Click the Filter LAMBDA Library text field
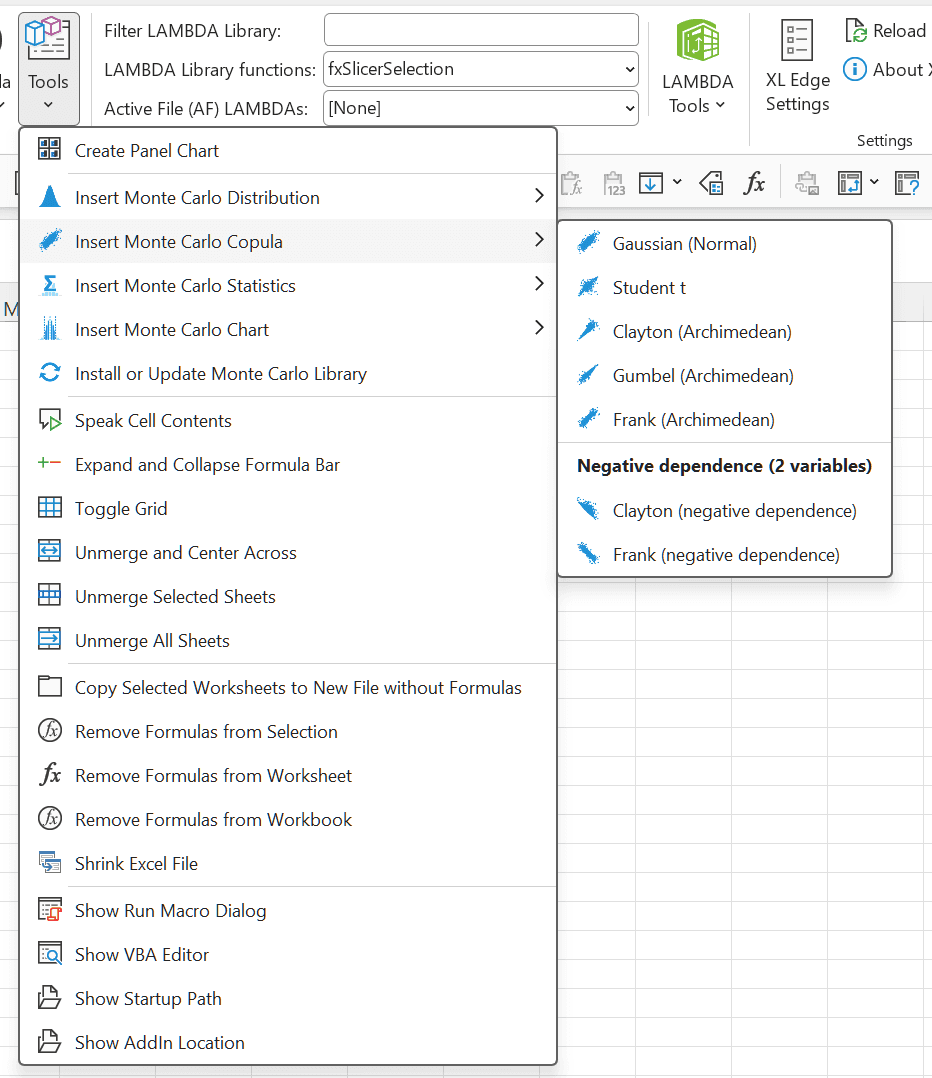Viewport: 932px width, 1078px height. point(481,30)
